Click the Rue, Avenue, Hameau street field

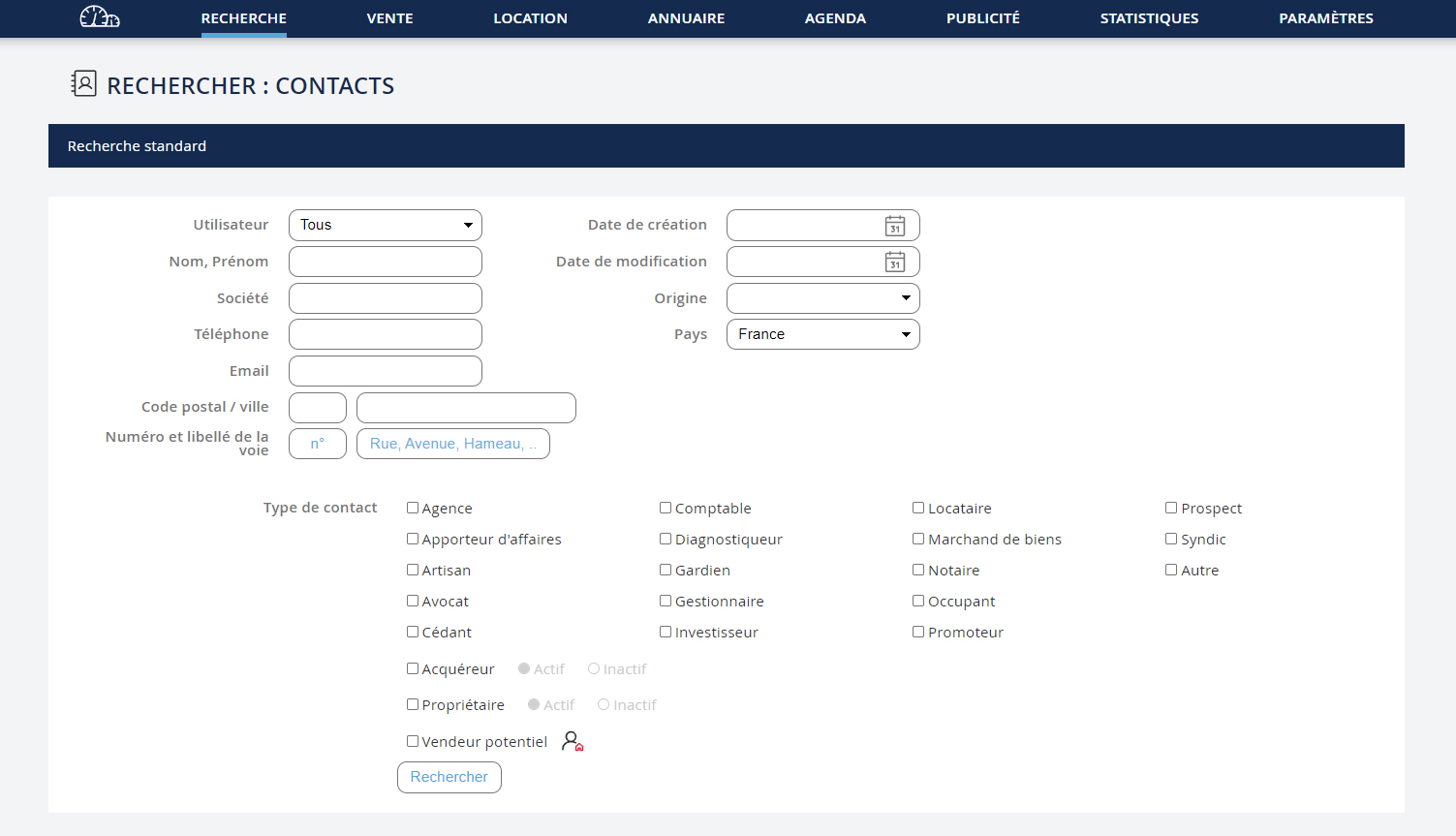453,444
